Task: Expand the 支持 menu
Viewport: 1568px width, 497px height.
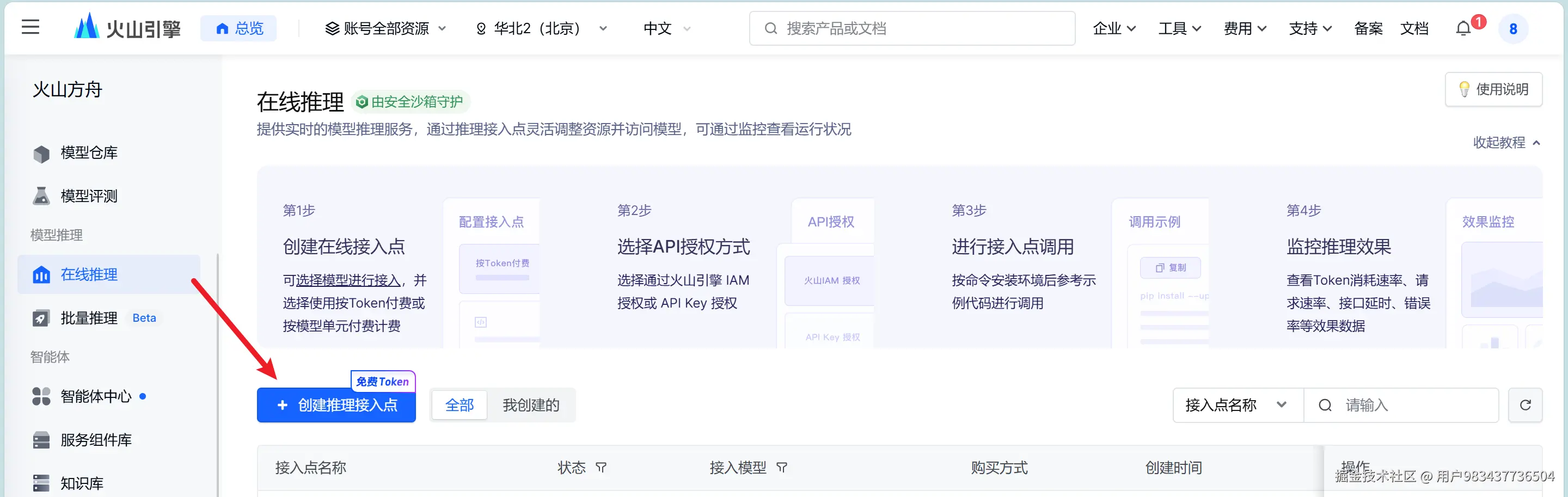Action: point(1310,29)
